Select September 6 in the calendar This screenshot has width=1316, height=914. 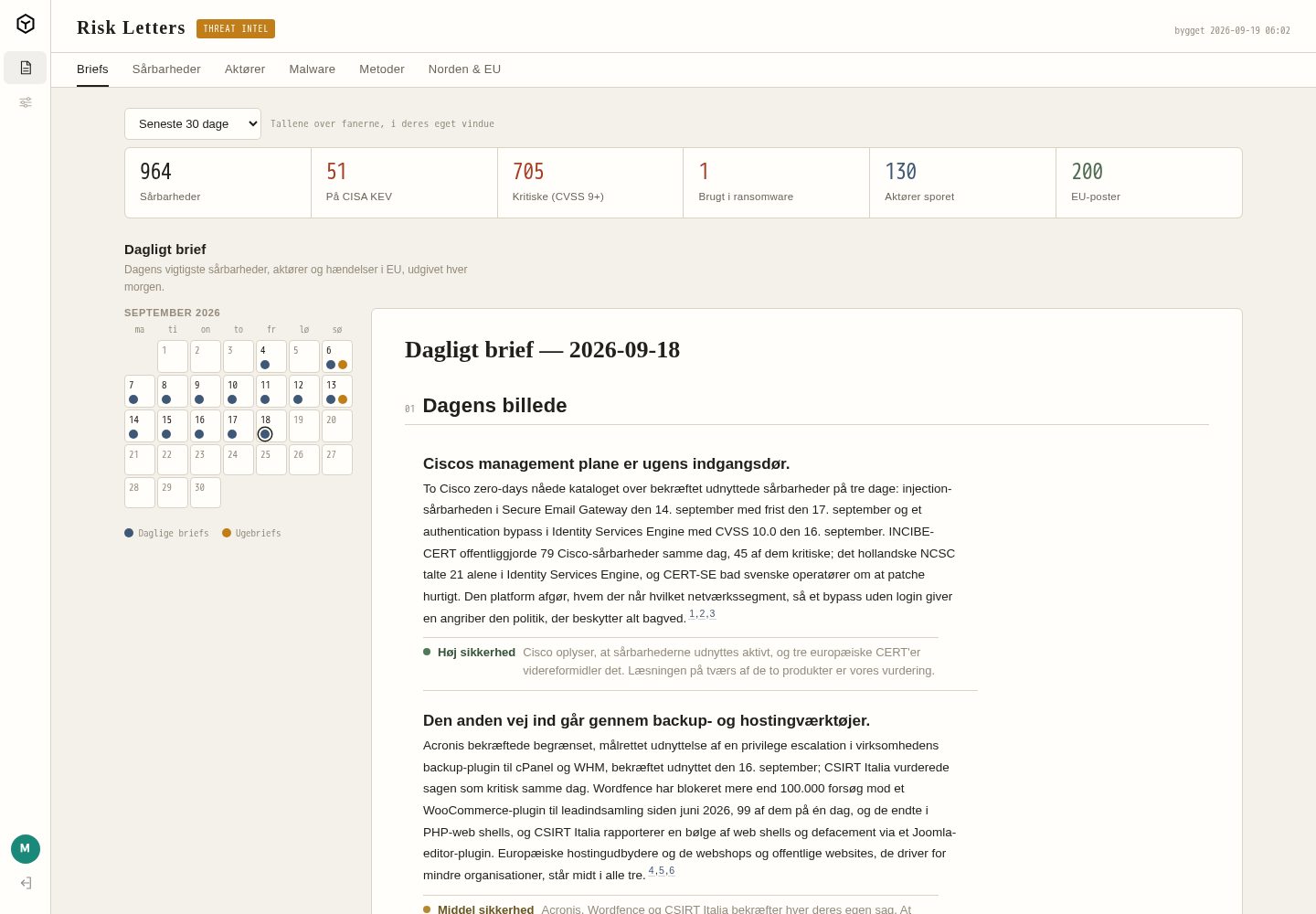coord(337,356)
